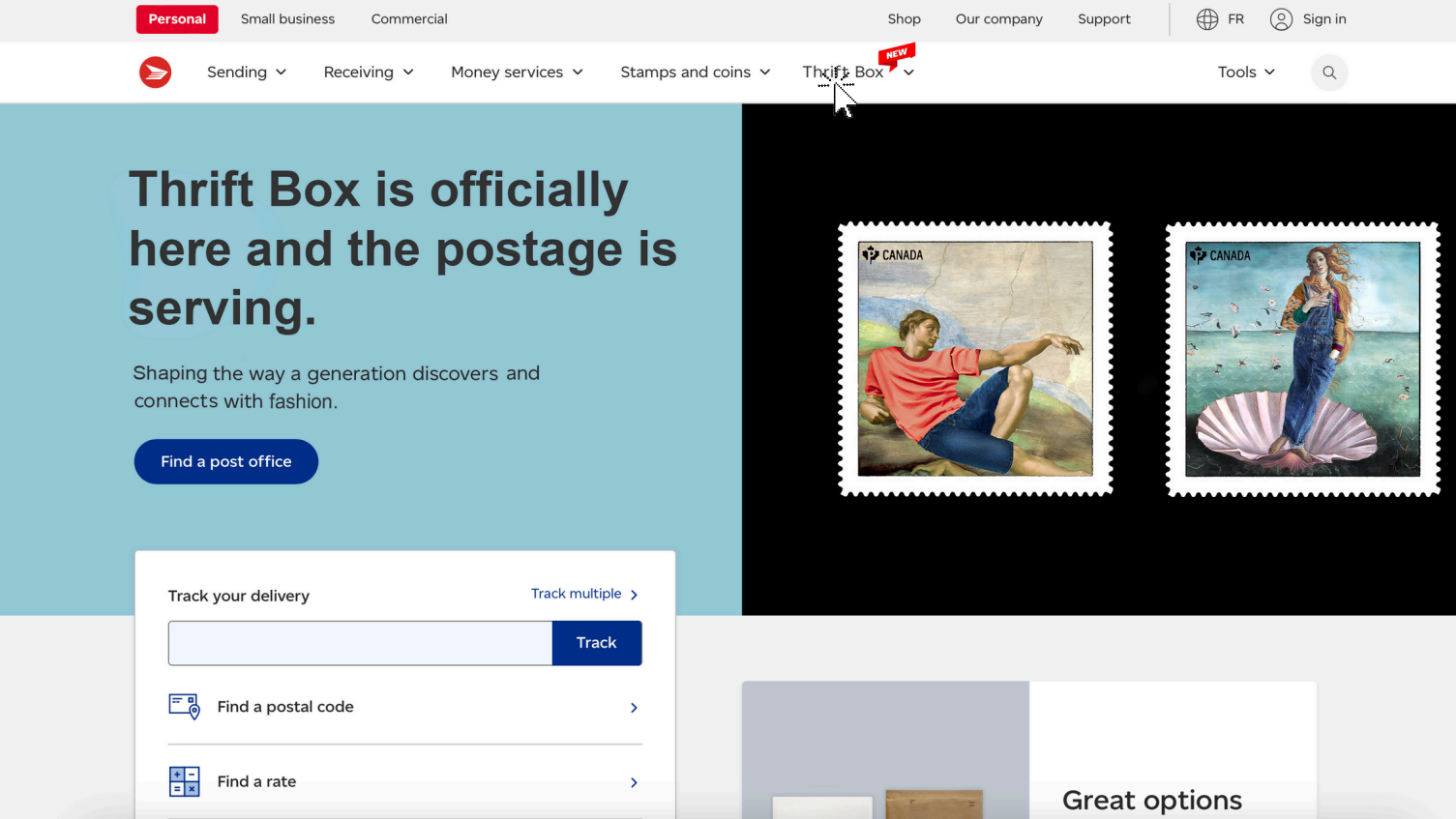
Task: Select the Personal tab
Action: pyautogui.click(x=177, y=19)
